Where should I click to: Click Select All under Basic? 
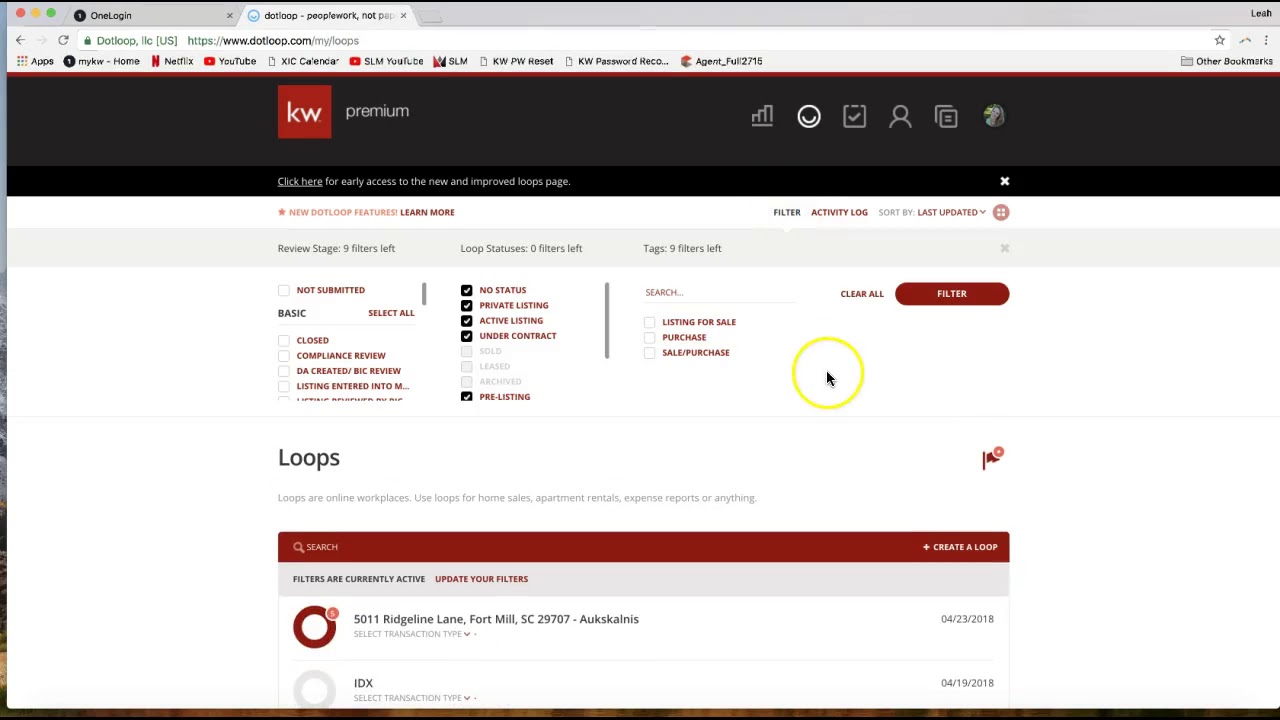click(x=391, y=313)
